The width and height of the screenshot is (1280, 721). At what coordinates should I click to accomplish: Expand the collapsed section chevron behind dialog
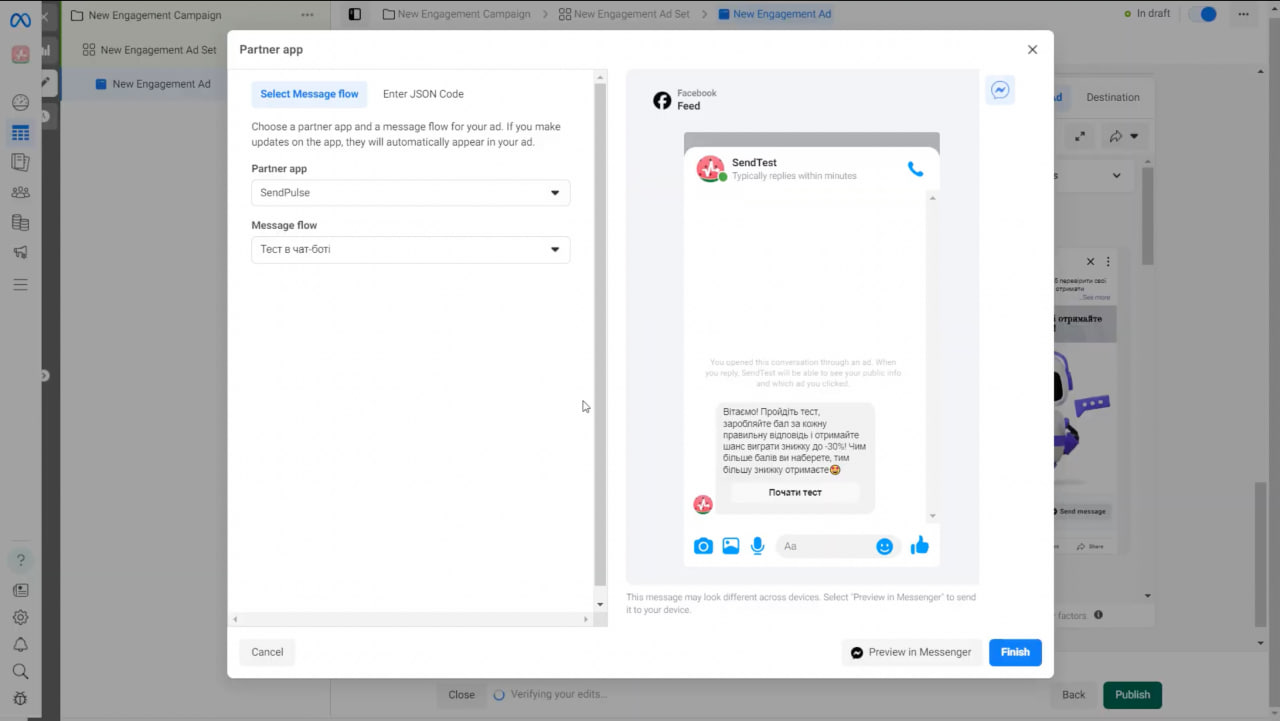click(1117, 176)
